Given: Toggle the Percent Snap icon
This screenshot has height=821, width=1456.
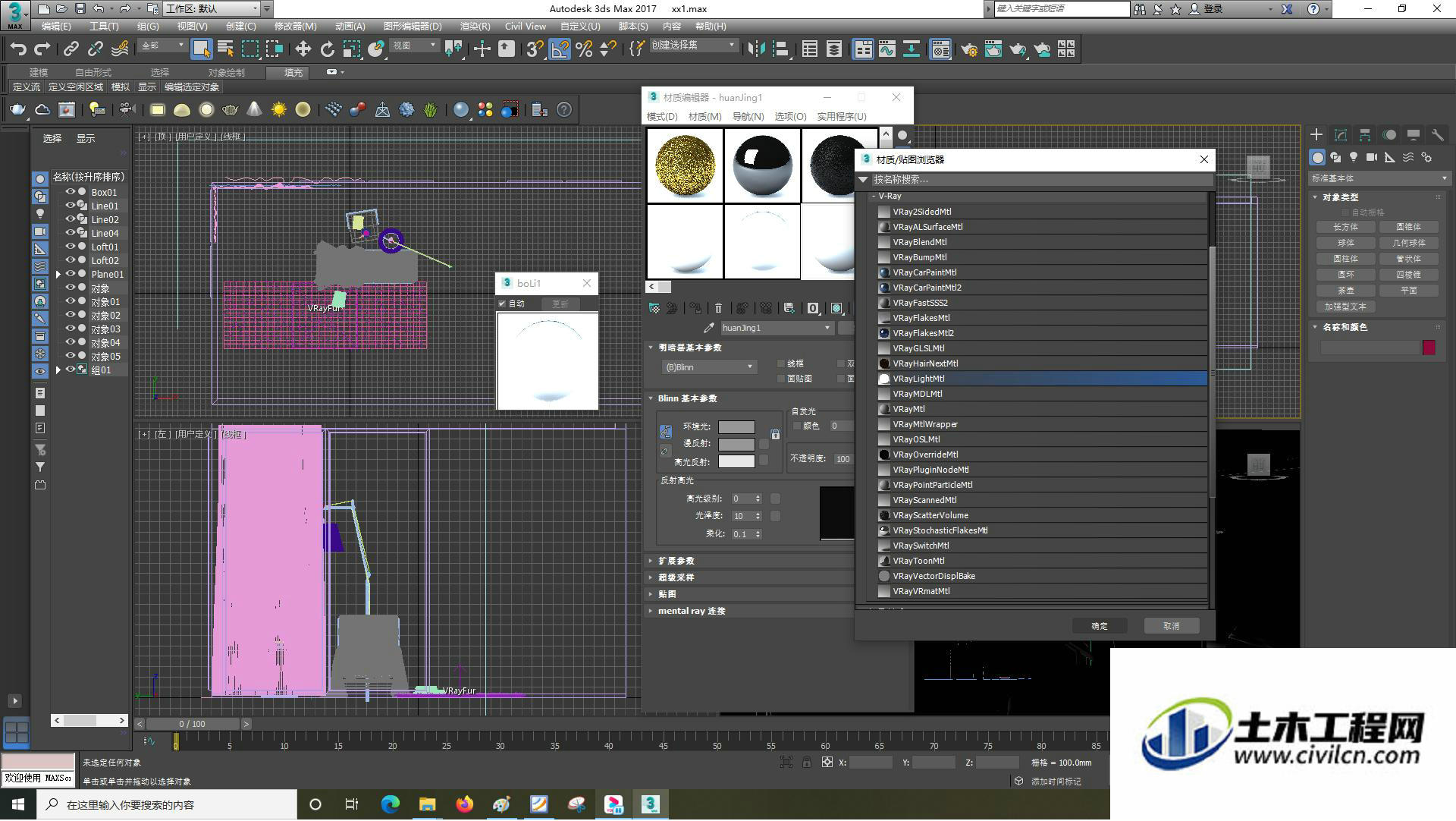Looking at the screenshot, I should tap(584, 49).
